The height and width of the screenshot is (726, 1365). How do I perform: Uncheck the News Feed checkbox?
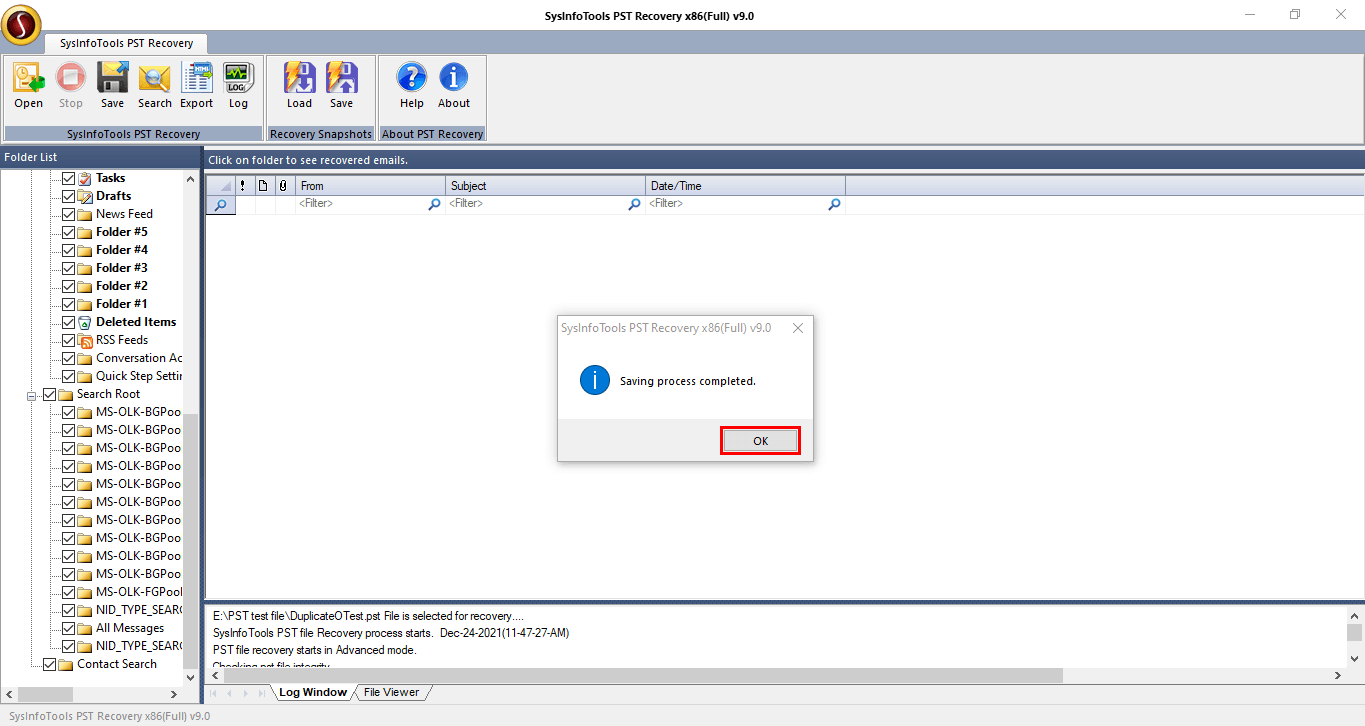point(69,214)
